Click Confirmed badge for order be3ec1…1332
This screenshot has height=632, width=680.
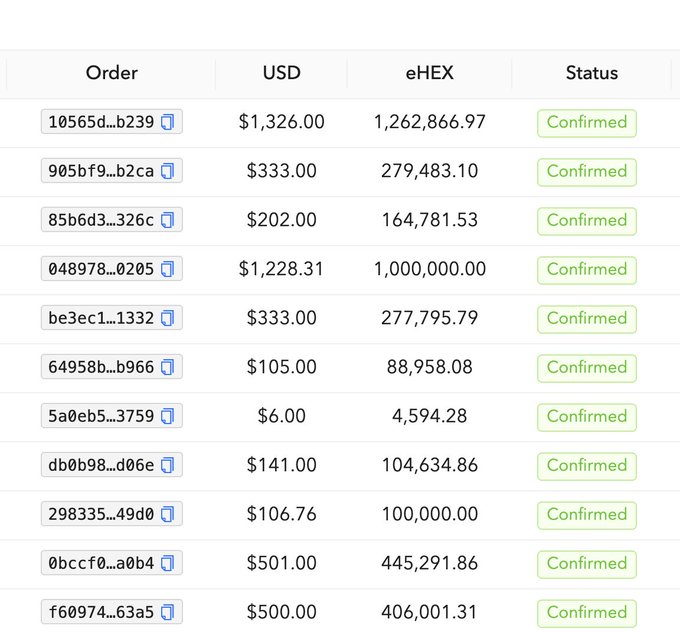[x=587, y=319]
